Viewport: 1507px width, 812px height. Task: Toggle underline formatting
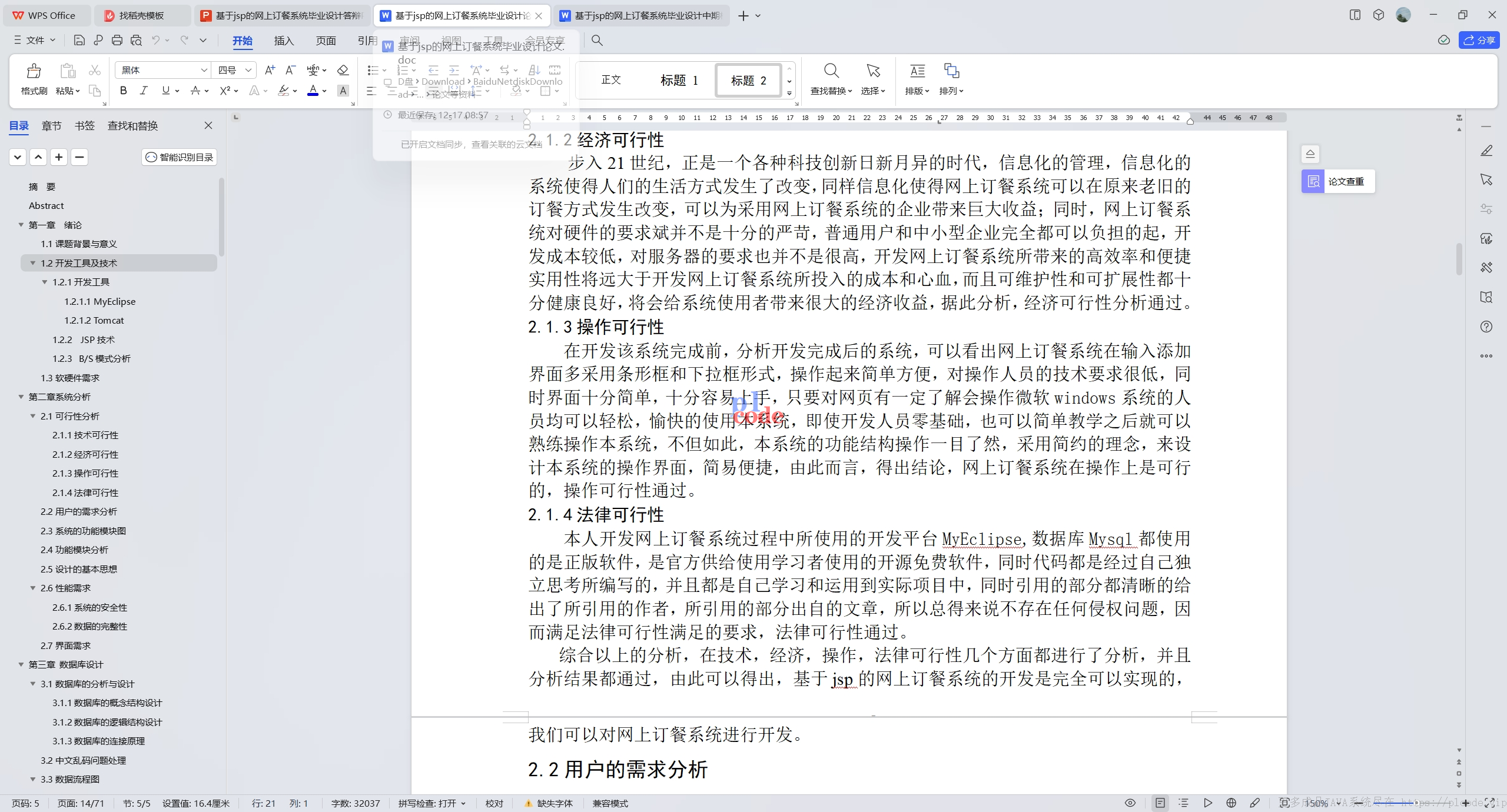click(165, 90)
